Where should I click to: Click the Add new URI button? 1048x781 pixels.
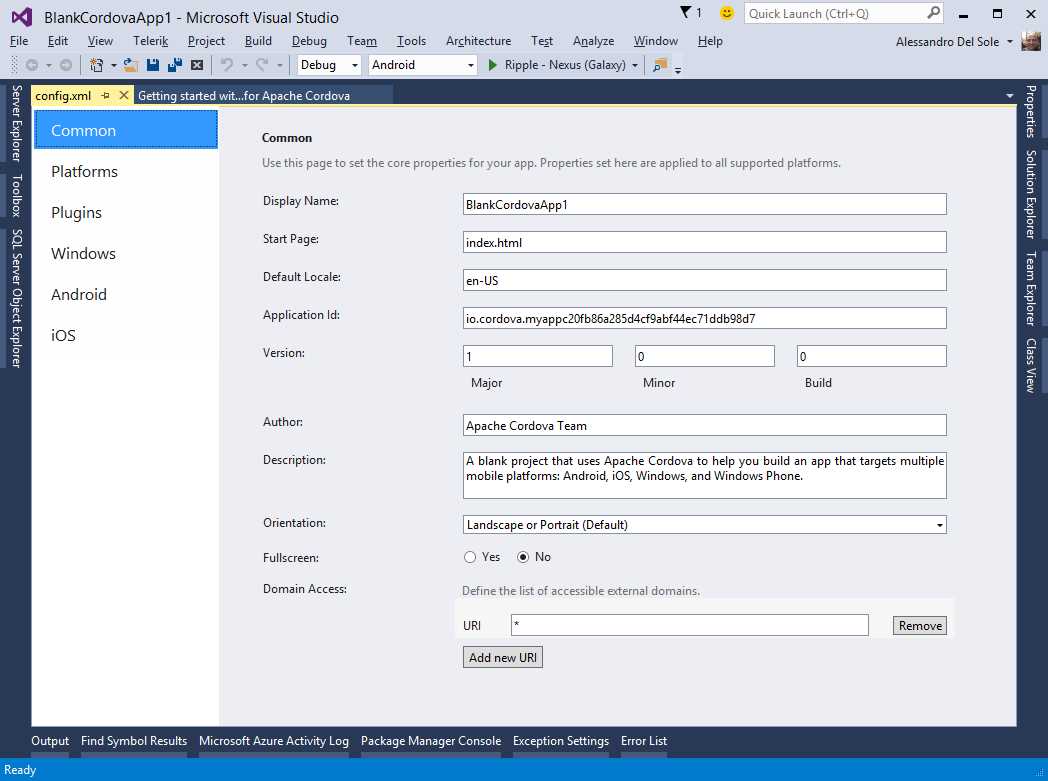click(x=502, y=657)
